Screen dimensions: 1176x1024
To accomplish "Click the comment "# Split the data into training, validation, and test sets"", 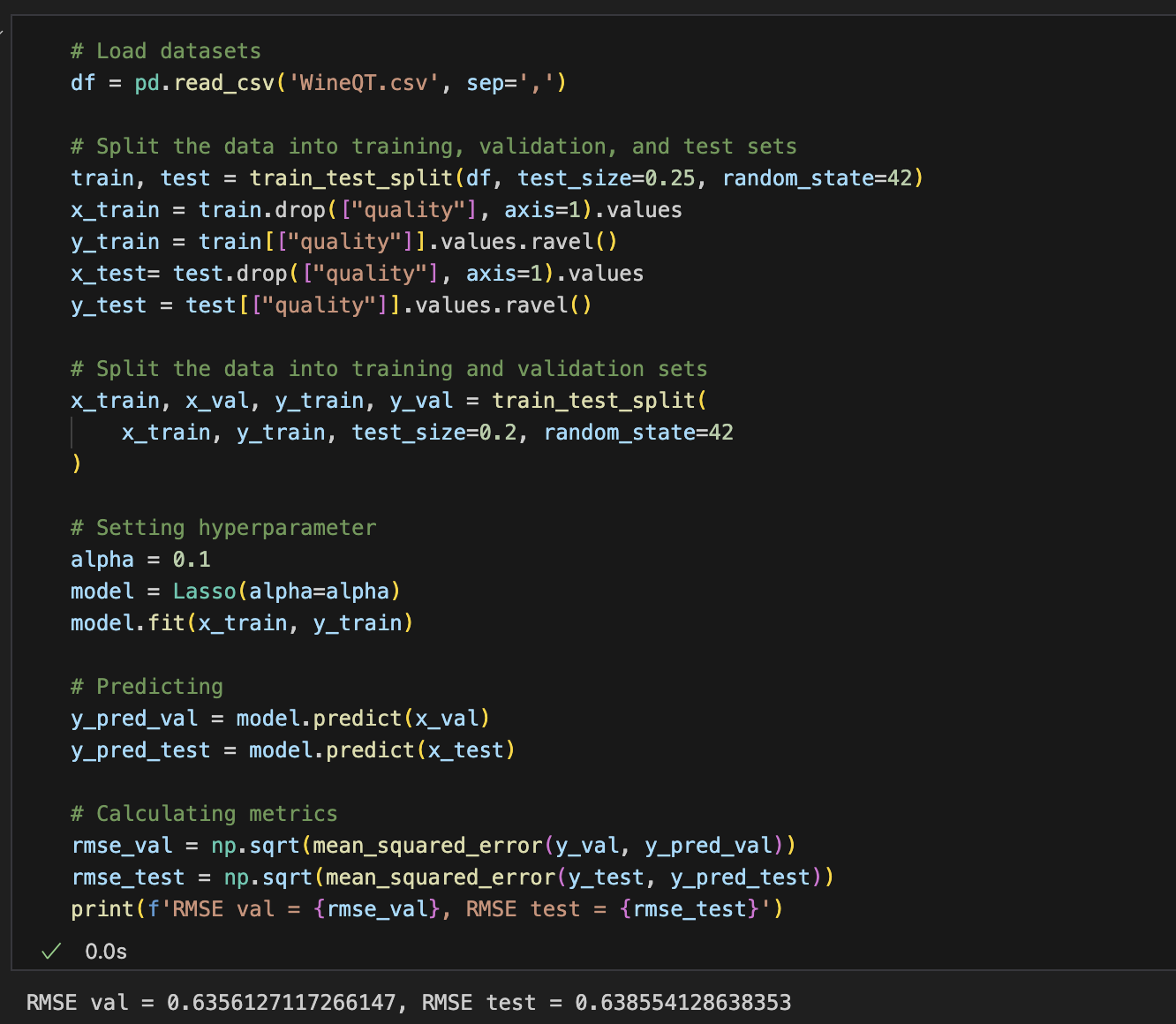I will pyautogui.click(x=433, y=147).
